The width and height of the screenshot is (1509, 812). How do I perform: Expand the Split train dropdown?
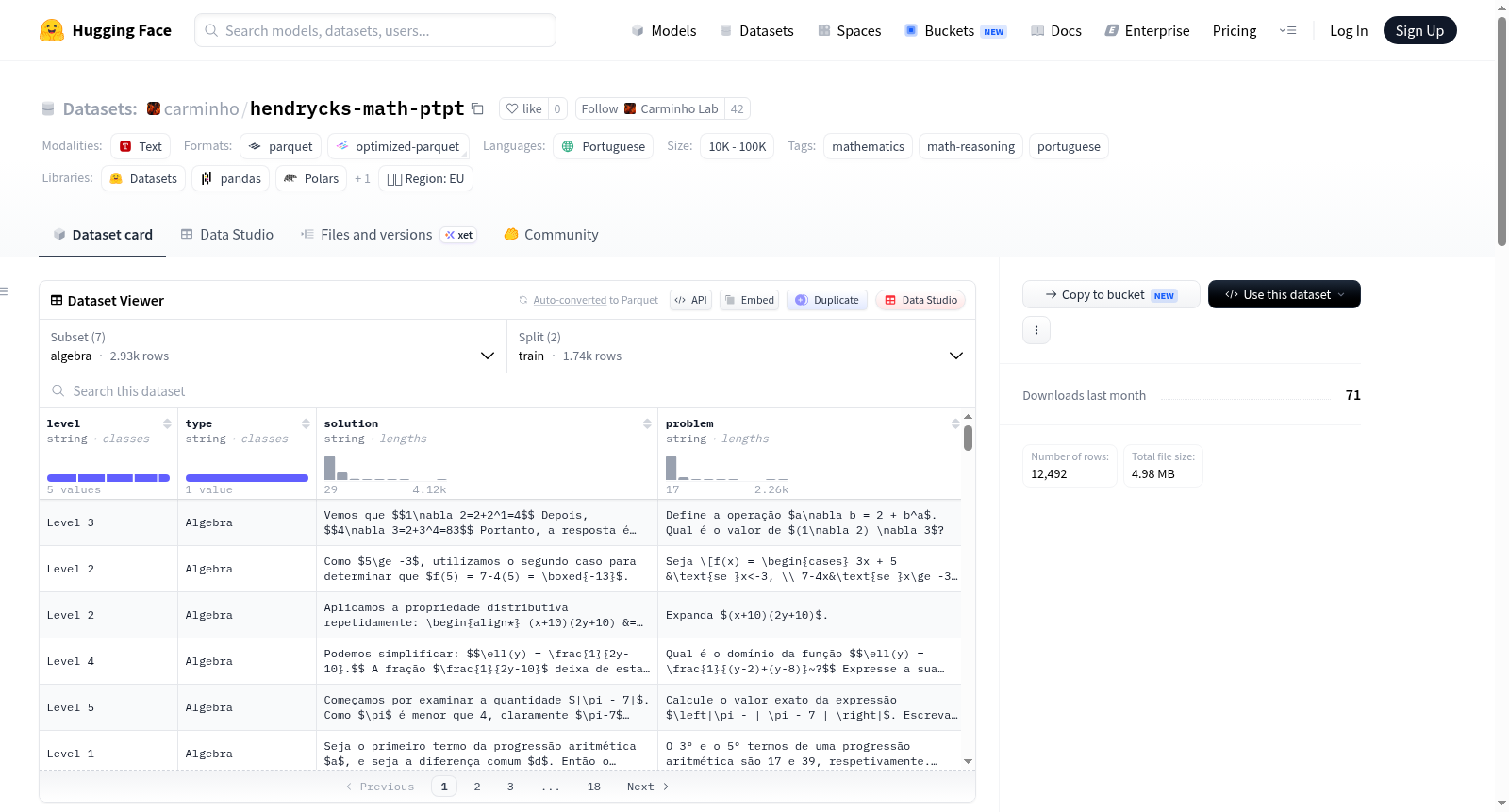(x=741, y=346)
